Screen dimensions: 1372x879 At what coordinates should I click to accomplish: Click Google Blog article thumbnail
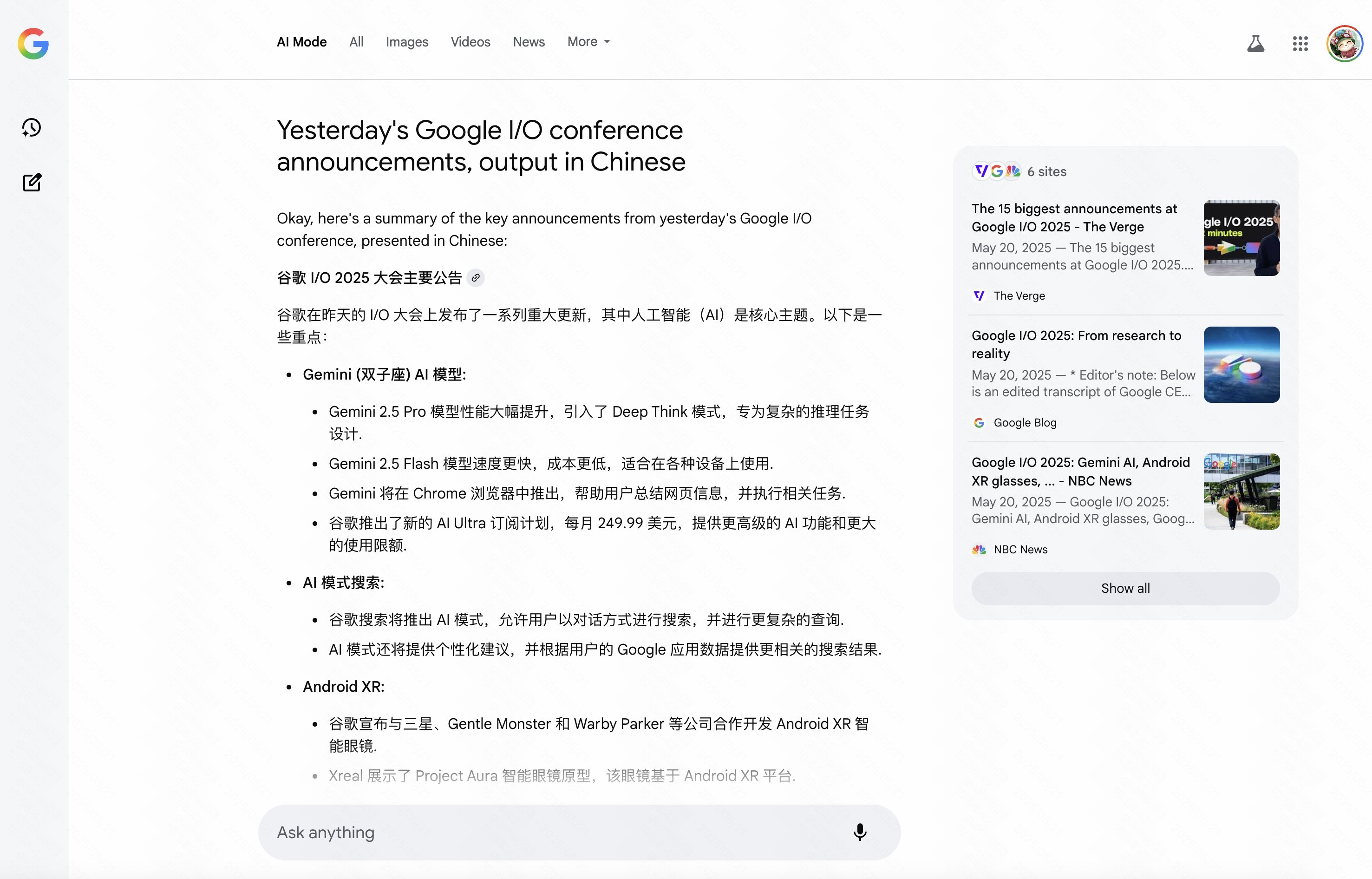[x=1241, y=365]
